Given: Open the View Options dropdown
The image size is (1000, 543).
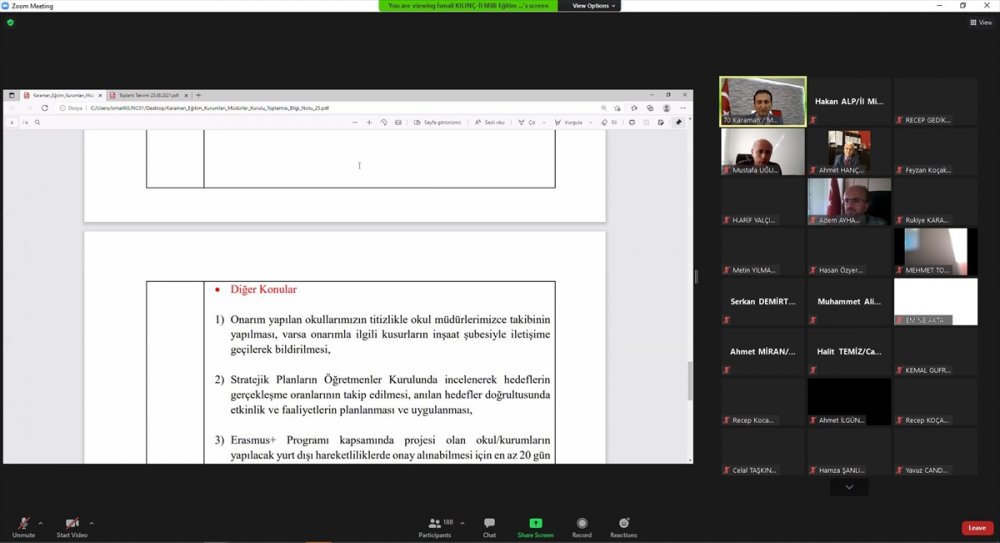Looking at the screenshot, I should tap(594, 6).
